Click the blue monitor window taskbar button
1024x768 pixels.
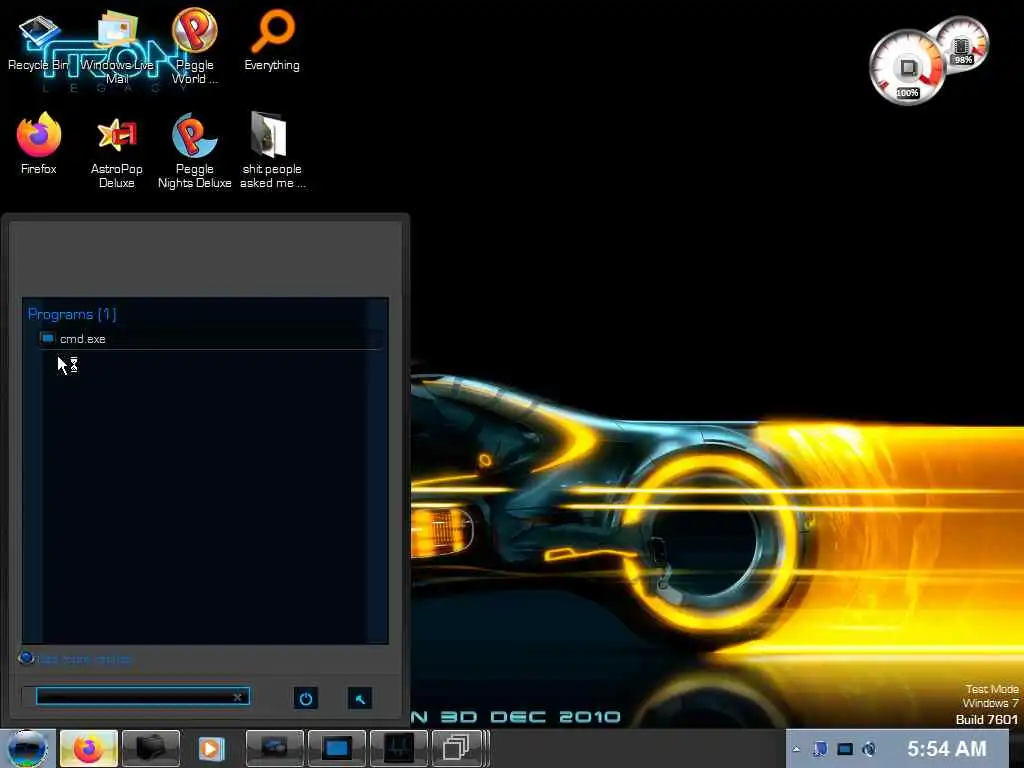pos(337,748)
